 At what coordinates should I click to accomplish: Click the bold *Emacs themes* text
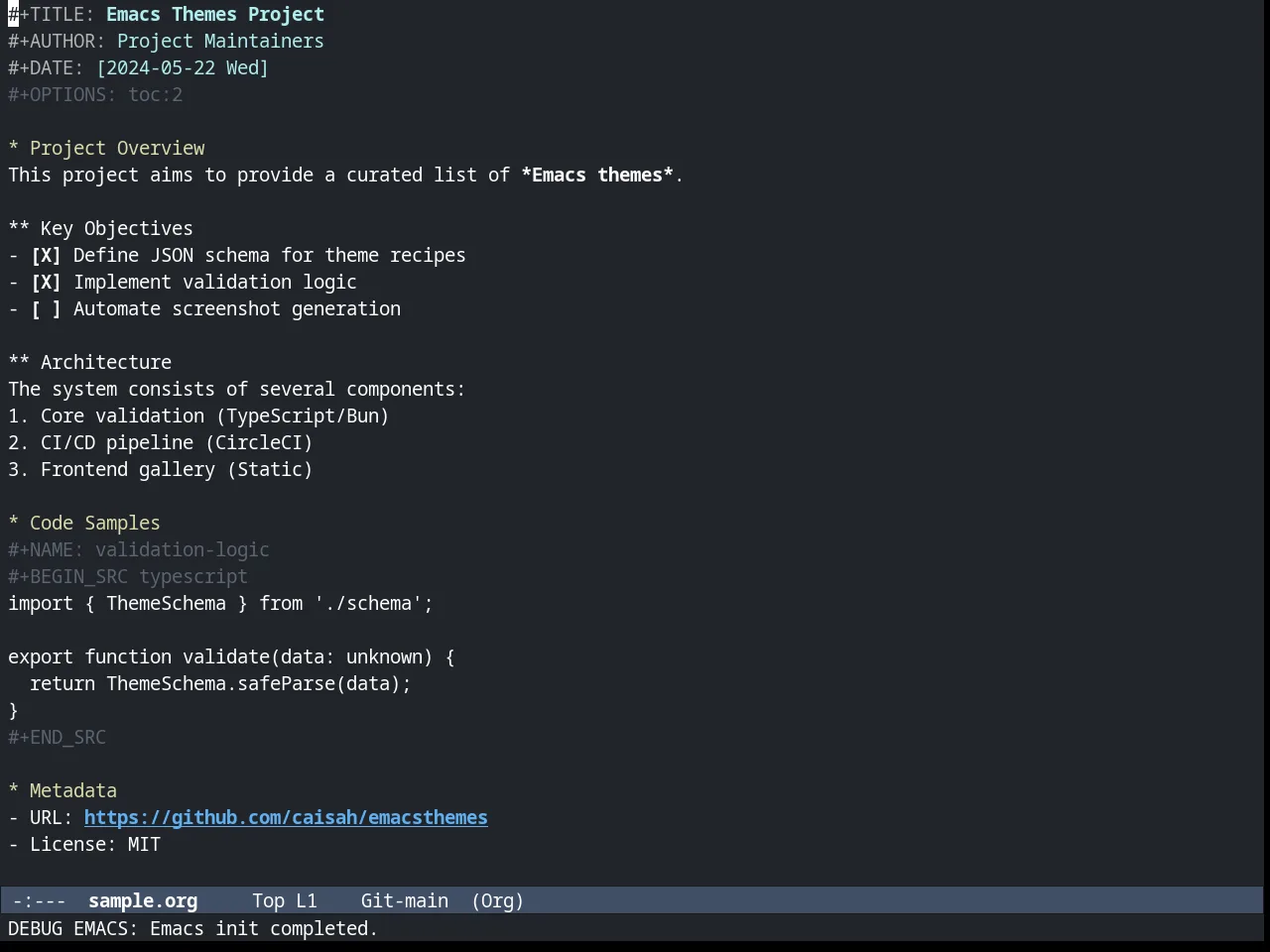[x=597, y=175]
